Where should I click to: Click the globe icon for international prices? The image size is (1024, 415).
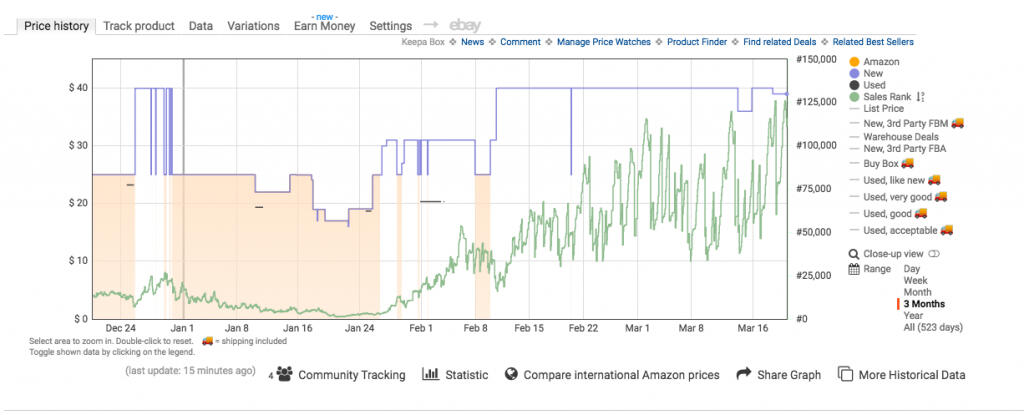pyautogui.click(x=511, y=374)
